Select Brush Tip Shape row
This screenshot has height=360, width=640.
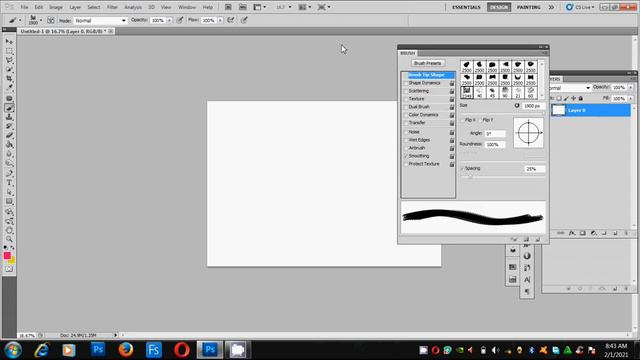(x=428, y=75)
